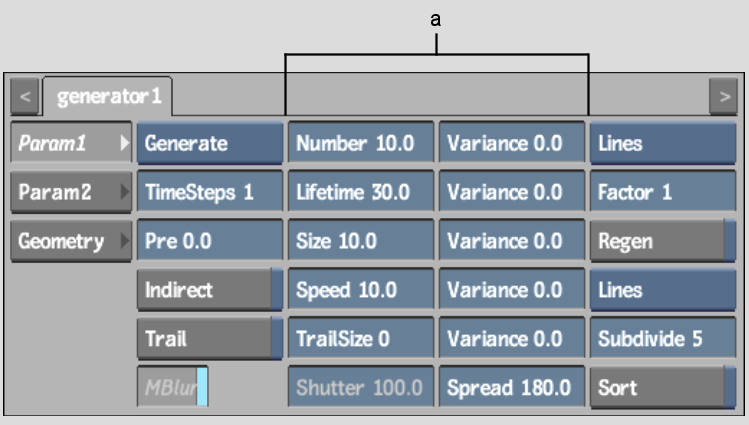Open the Generate dropdown
The width and height of the screenshot is (749, 425).
point(210,143)
